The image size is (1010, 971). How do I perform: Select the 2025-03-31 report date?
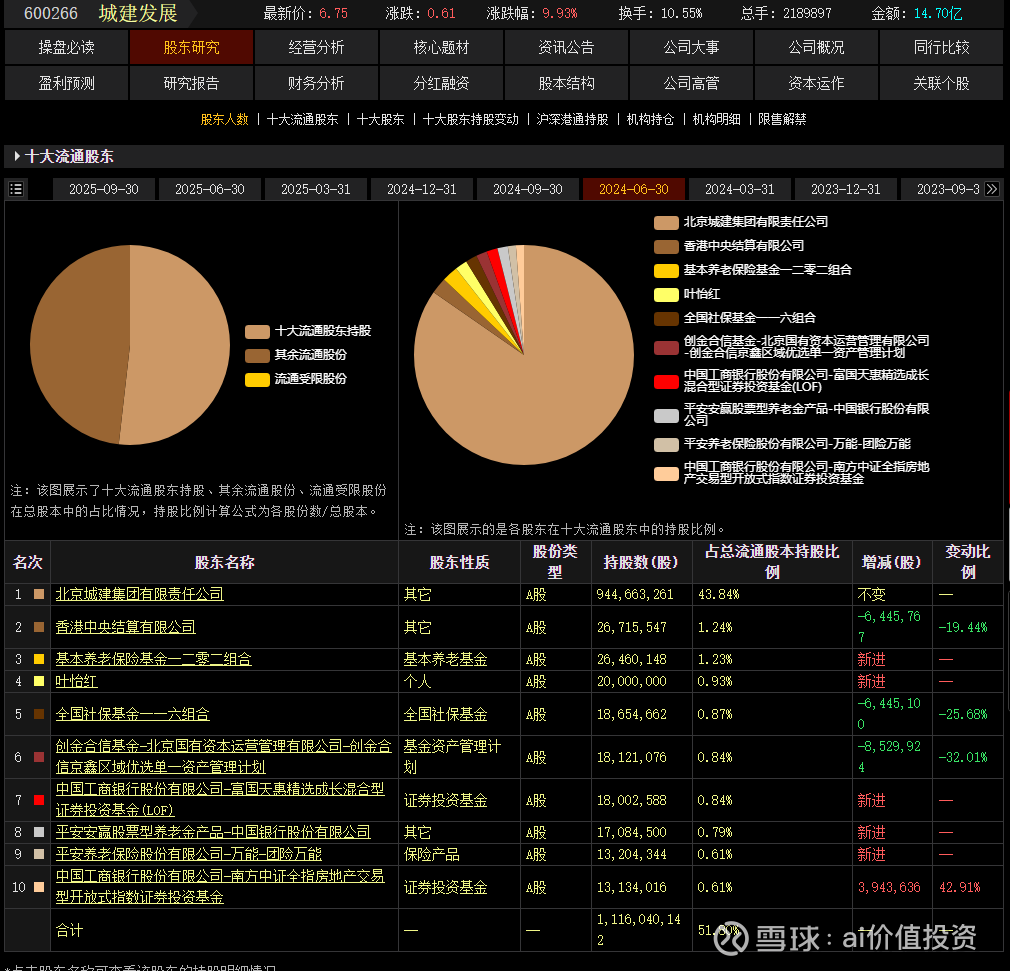pos(316,189)
